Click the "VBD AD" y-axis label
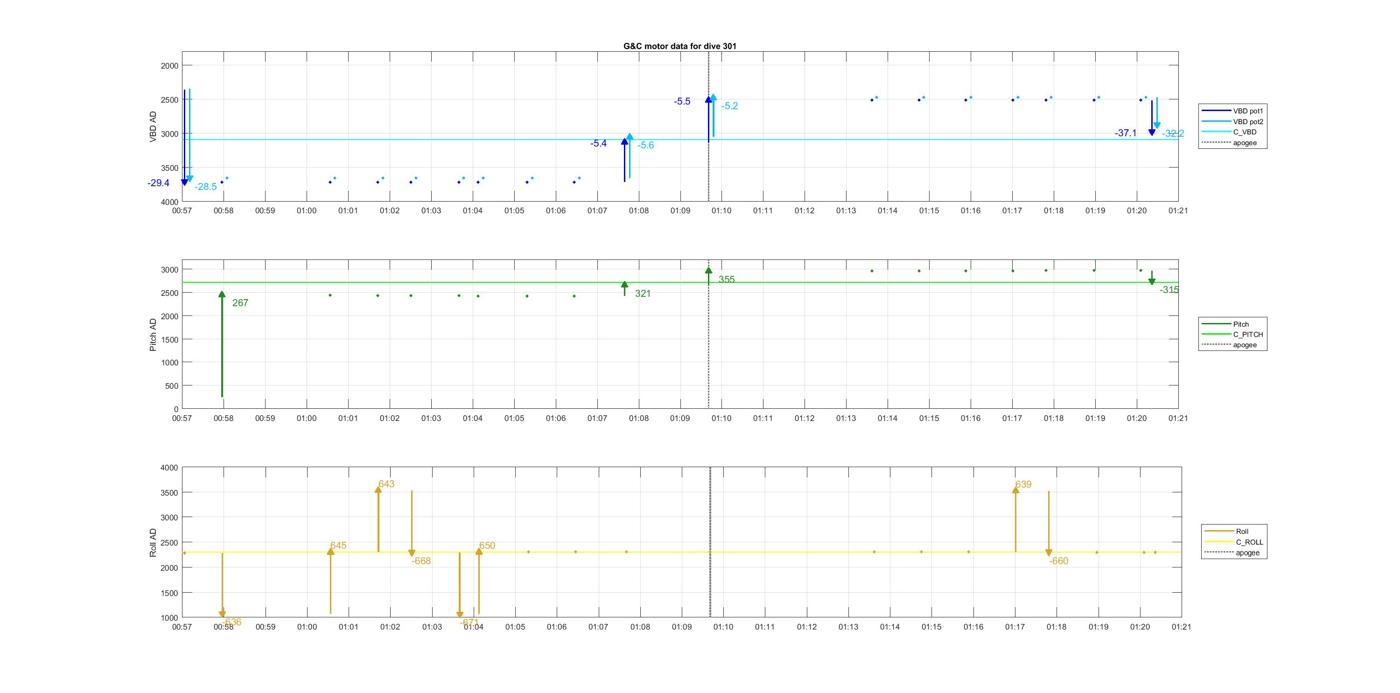 tap(154, 126)
